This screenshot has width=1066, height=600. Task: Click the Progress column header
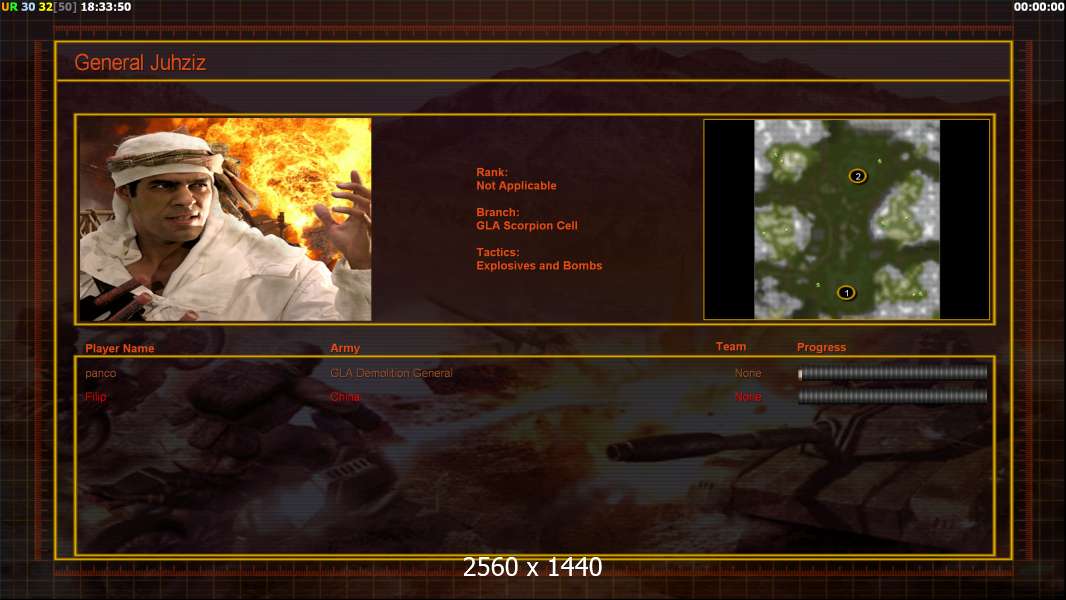point(821,347)
